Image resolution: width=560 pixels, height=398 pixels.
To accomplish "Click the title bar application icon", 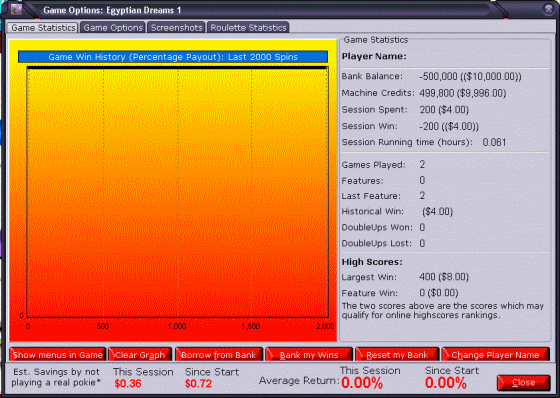I will click(x=16, y=9).
